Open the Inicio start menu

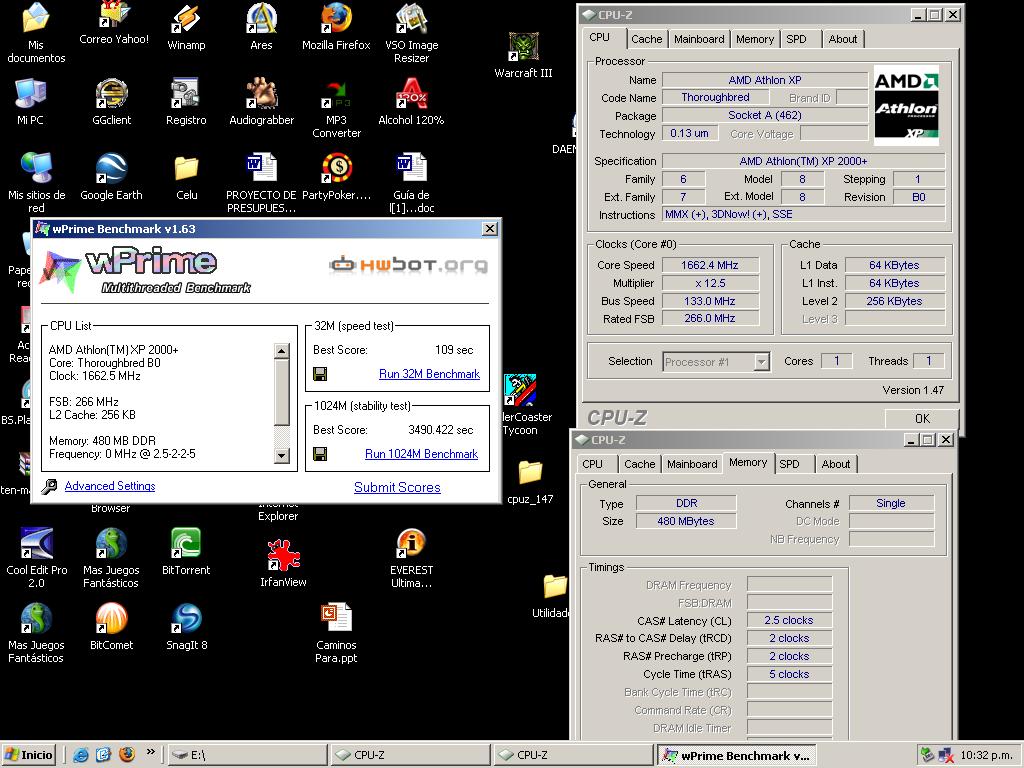click(29, 755)
